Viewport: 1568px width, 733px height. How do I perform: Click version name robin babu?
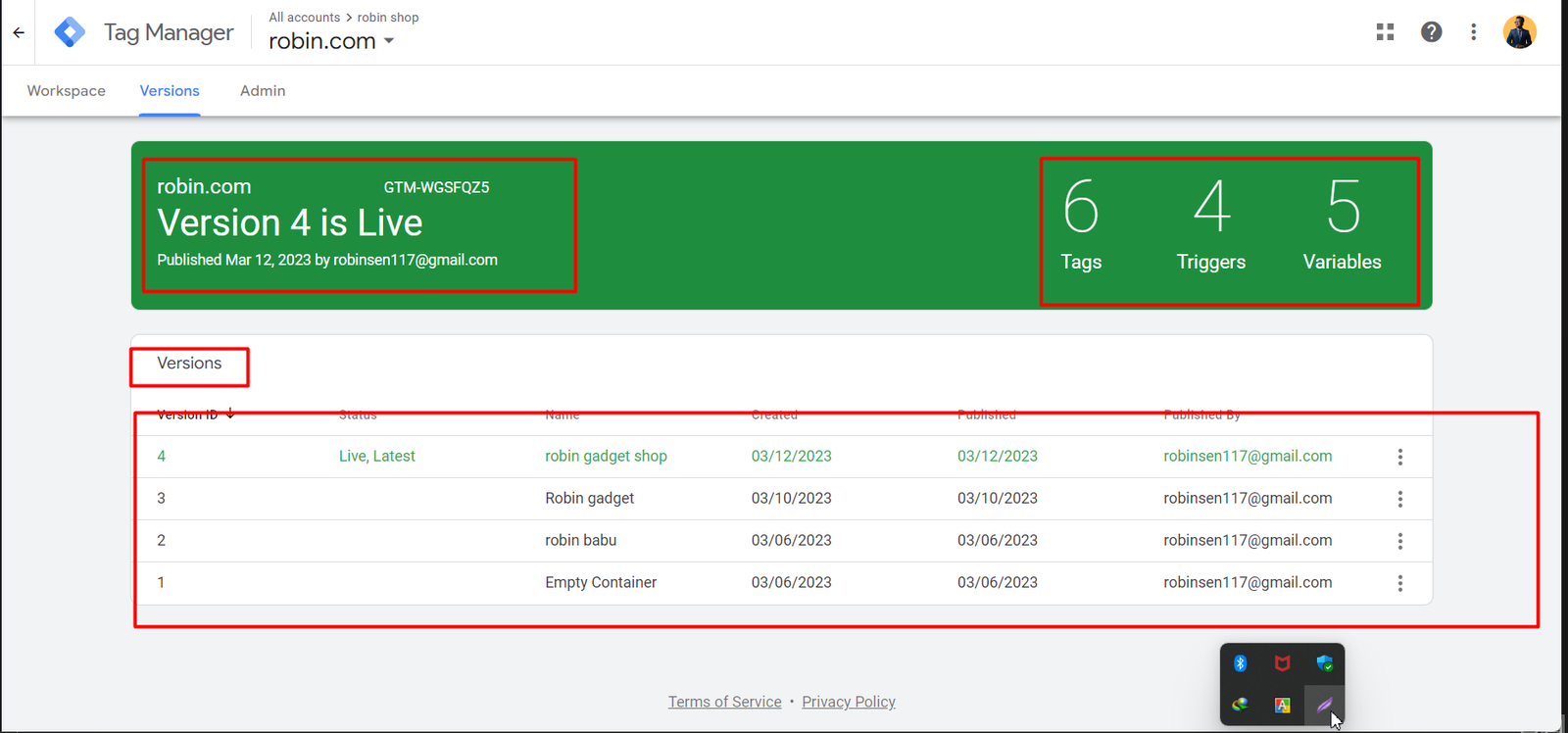tap(581, 541)
